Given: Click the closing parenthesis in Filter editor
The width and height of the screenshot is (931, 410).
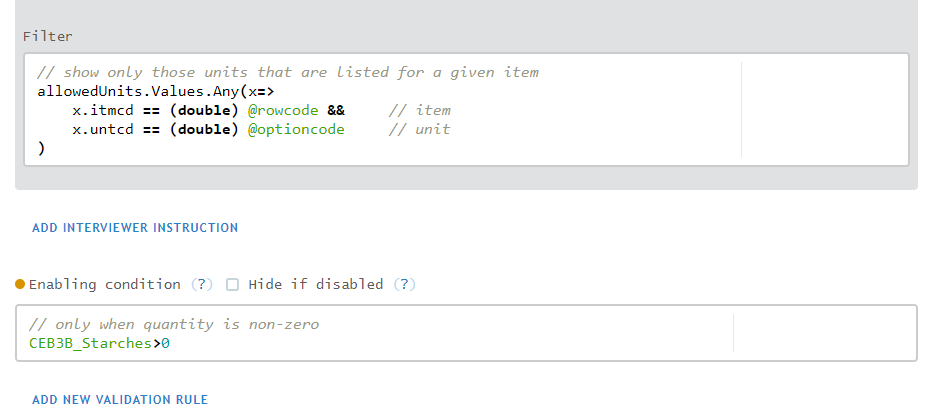Looking at the screenshot, I should 41,148.
